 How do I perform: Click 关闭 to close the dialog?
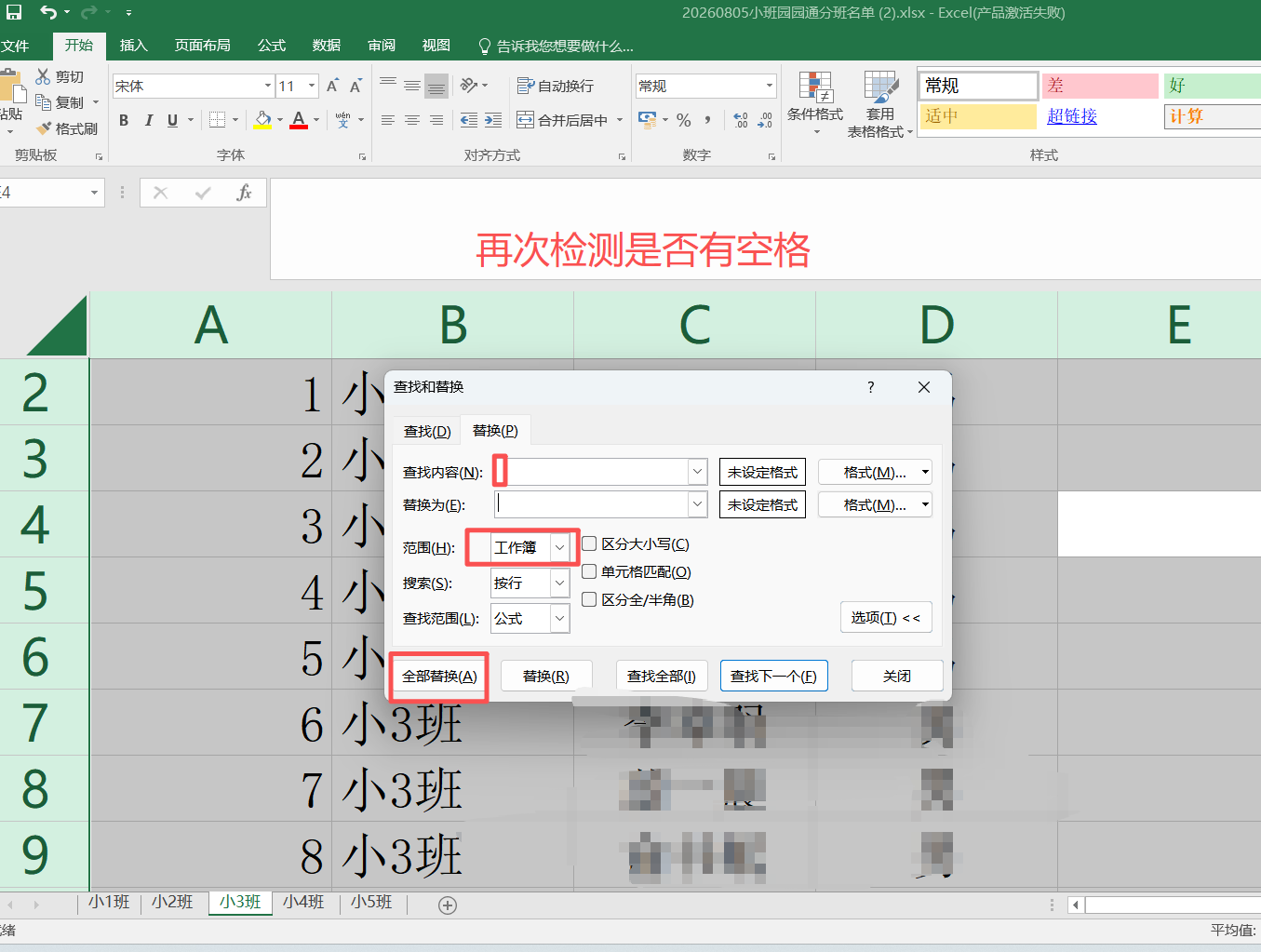tap(897, 676)
